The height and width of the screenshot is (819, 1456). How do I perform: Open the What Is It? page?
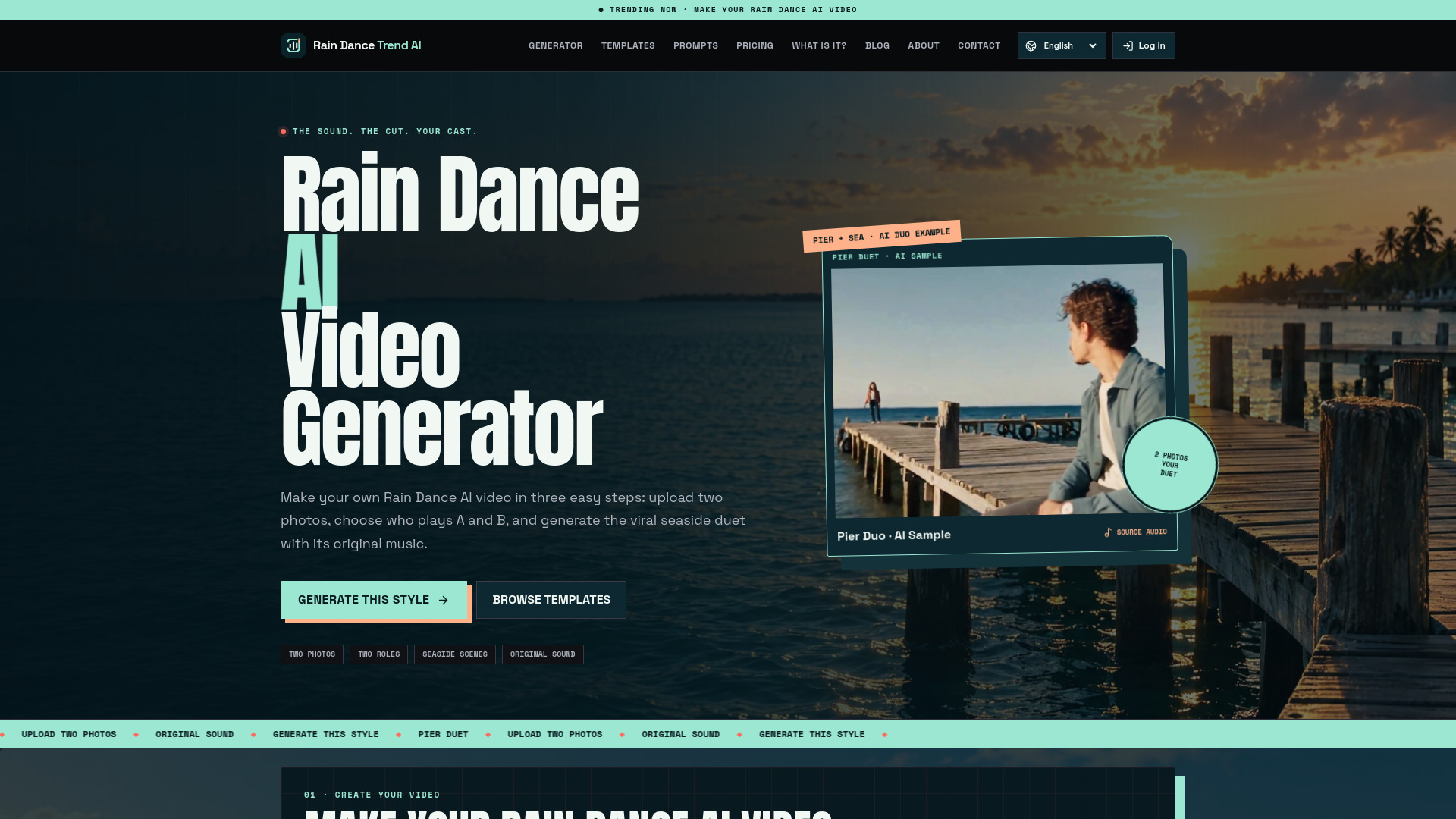click(819, 45)
